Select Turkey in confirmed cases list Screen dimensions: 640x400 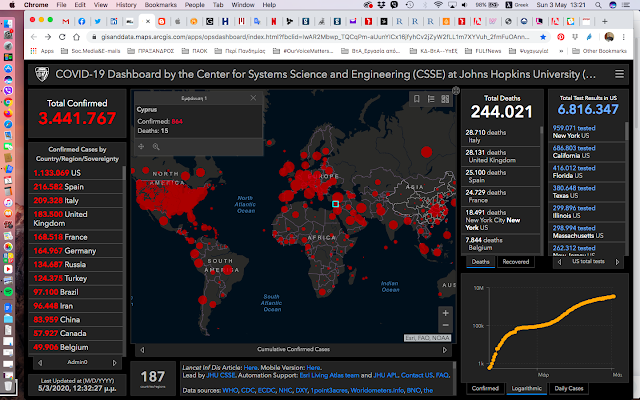[x=76, y=278]
